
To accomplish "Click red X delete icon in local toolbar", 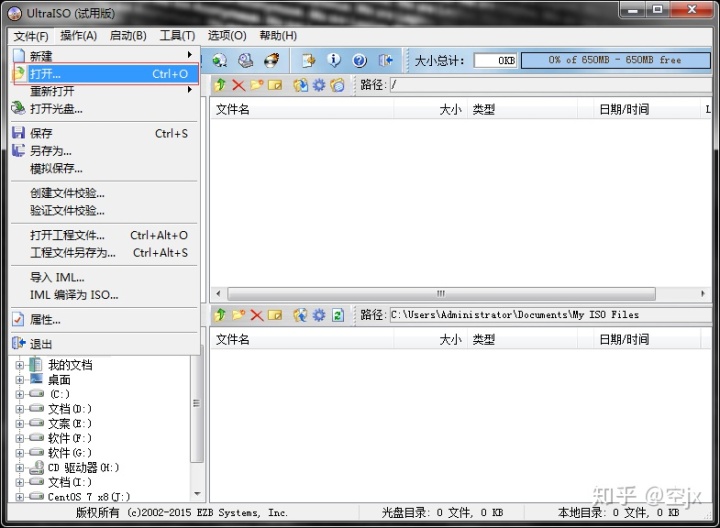I will (x=257, y=315).
